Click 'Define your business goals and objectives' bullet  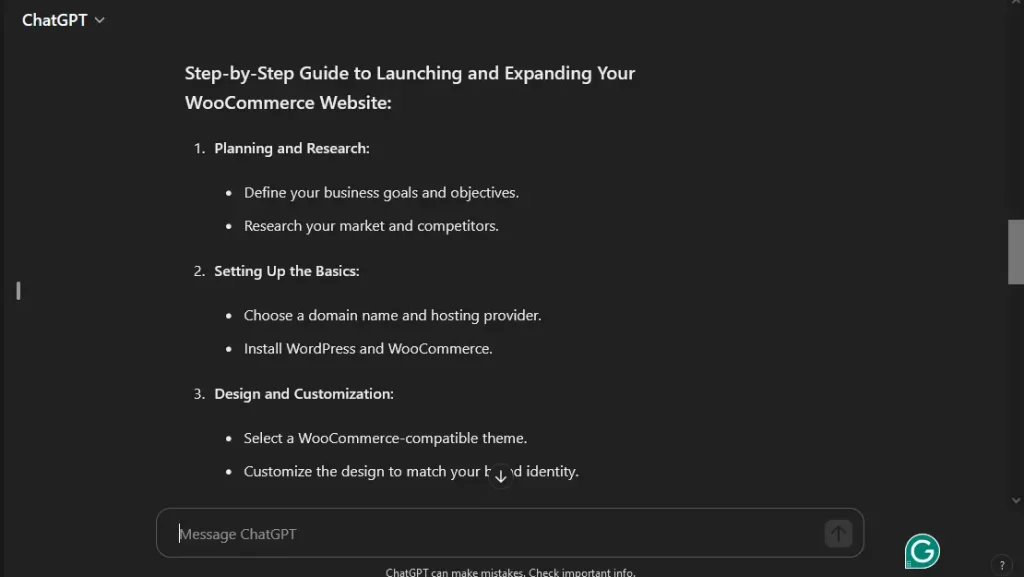coord(381,192)
